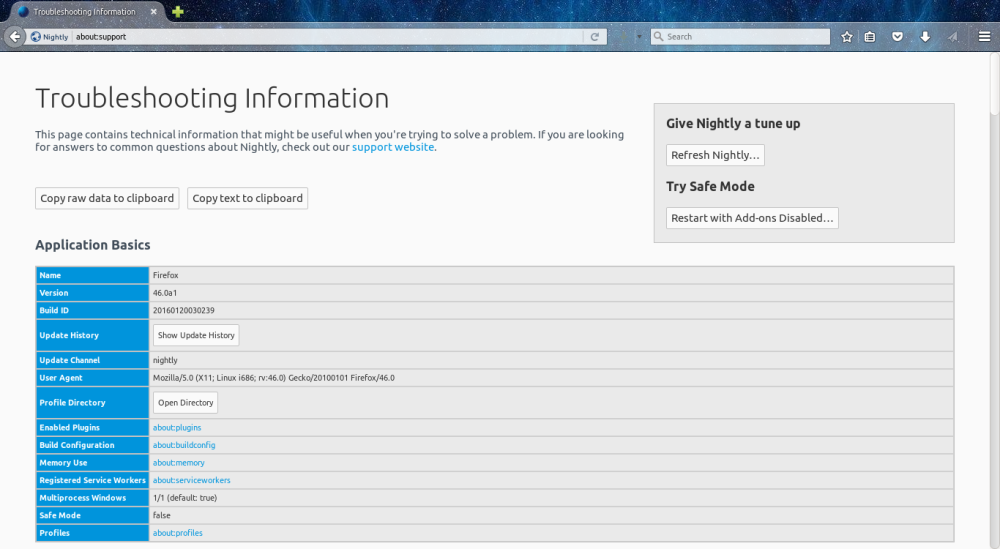
Task: Open the about:profiles link
Action: point(177,533)
